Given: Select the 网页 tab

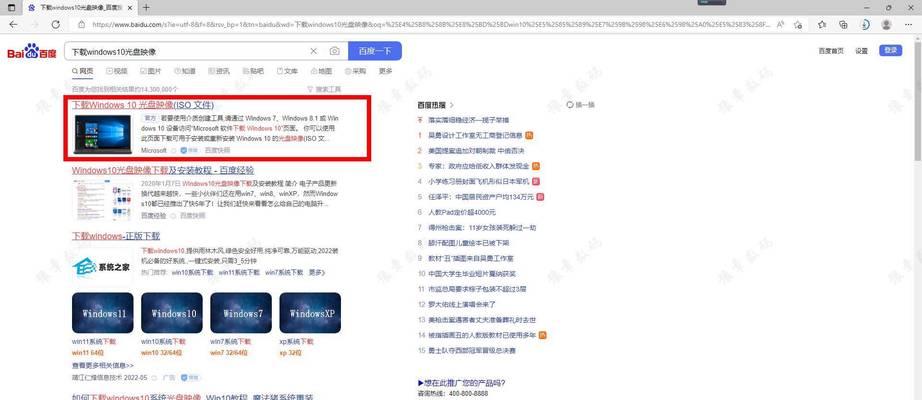Looking at the screenshot, I should [82, 71].
